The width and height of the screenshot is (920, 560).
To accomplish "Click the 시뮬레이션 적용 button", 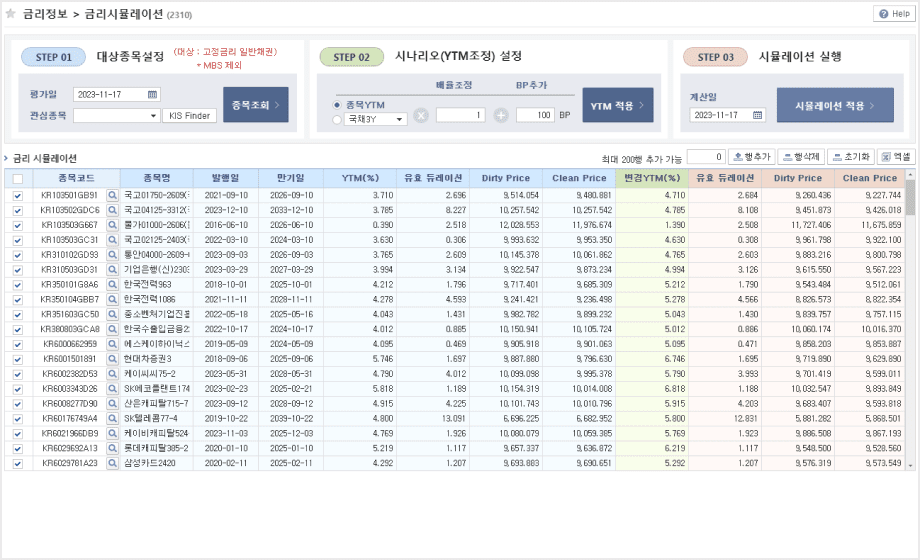I will coord(835,105).
